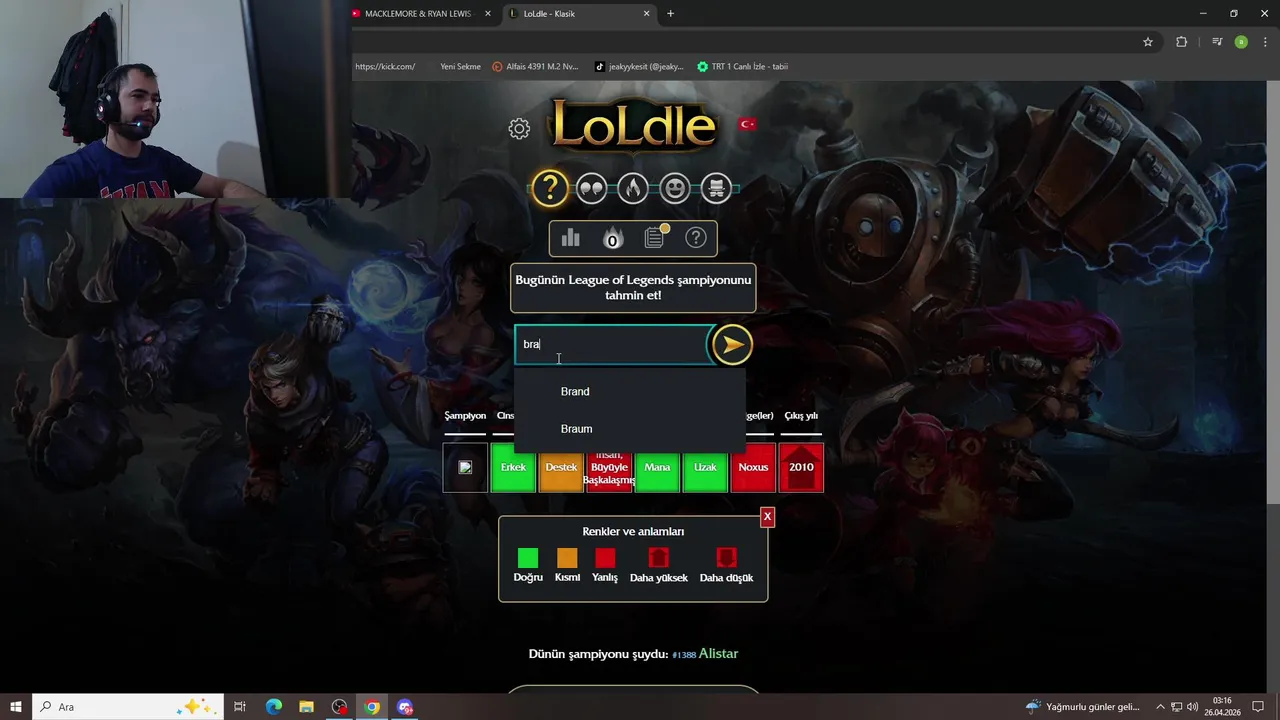Close the color legend panel
The width and height of the screenshot is (1280, 720).
point(767,517)
